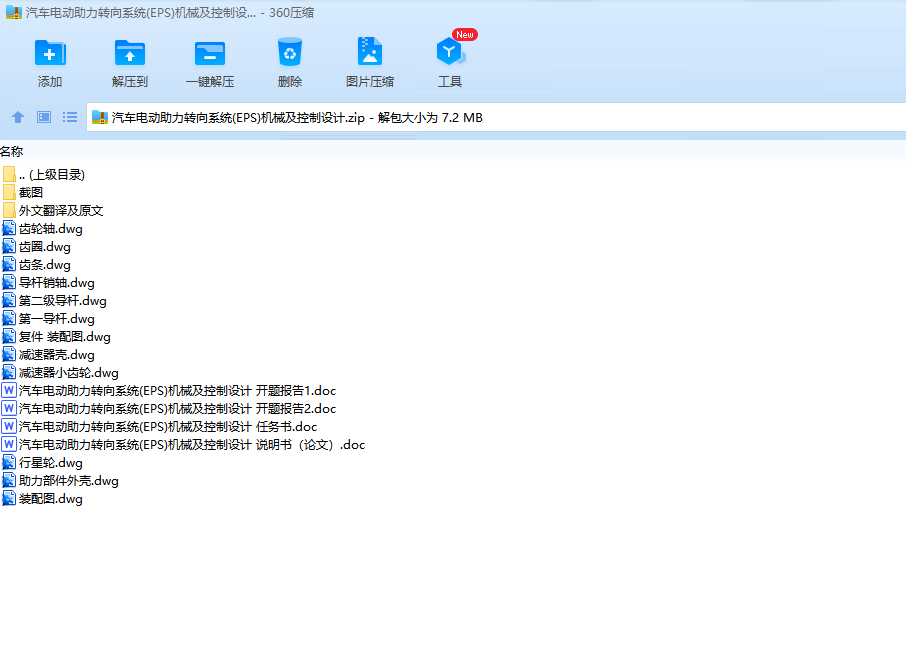Select file 第一导杆.dwg

(49, 318)
